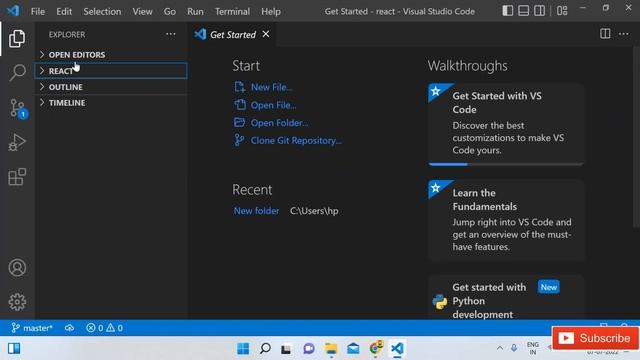
Task: Click the New badge on Python walkthrough
Action: [549, 287]
